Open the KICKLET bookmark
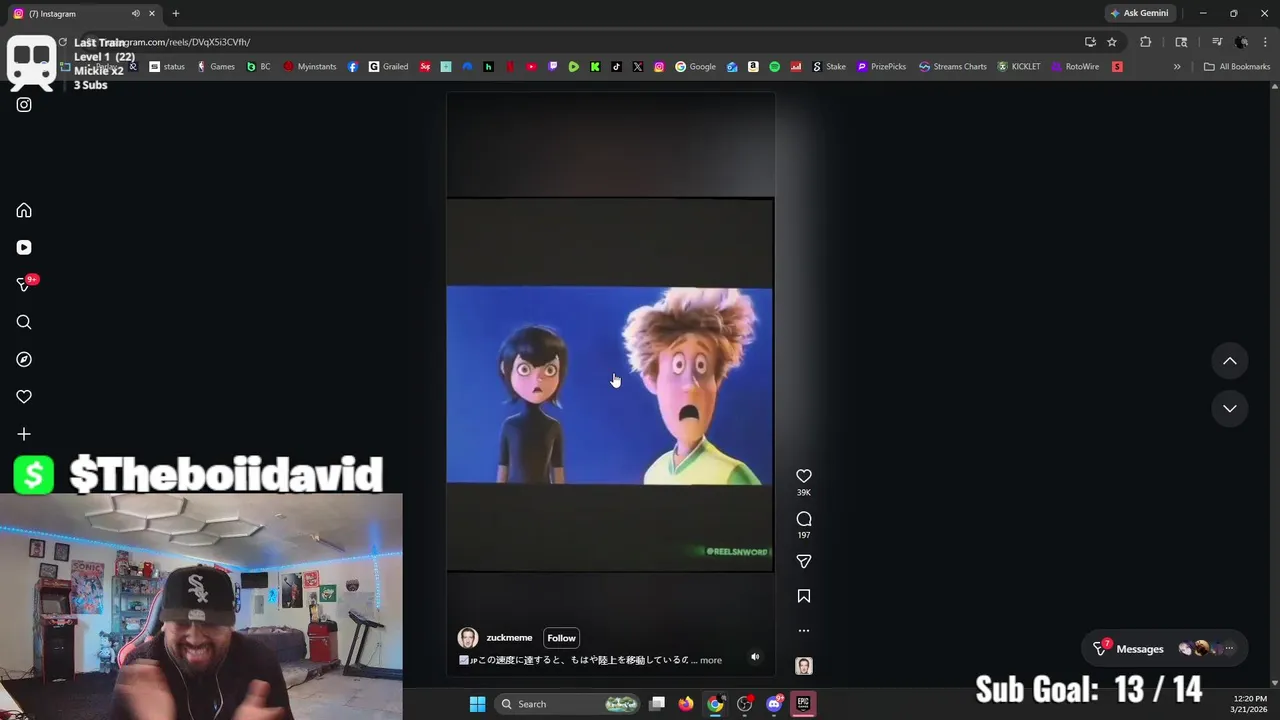1280x720 pixels. pyautogui.click(x=1019, y=67)
